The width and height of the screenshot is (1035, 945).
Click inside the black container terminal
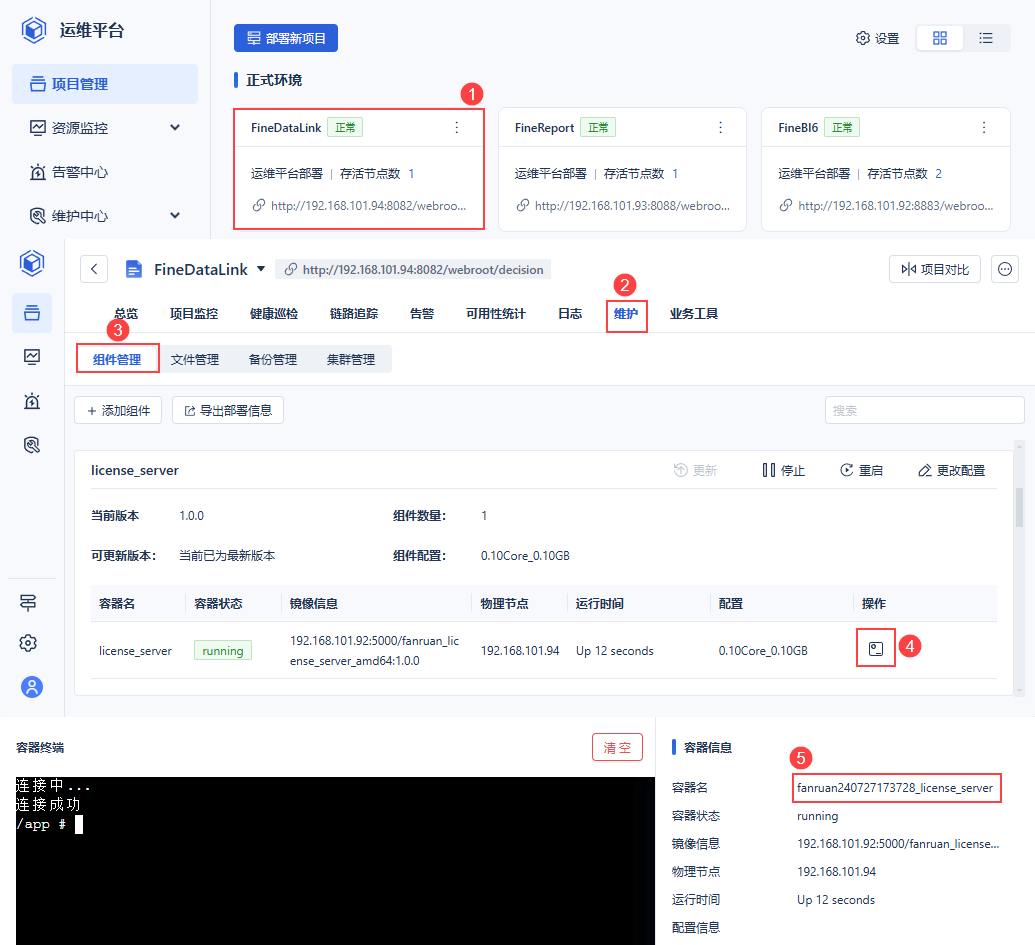pyautogui.click(x=335, y=861)
